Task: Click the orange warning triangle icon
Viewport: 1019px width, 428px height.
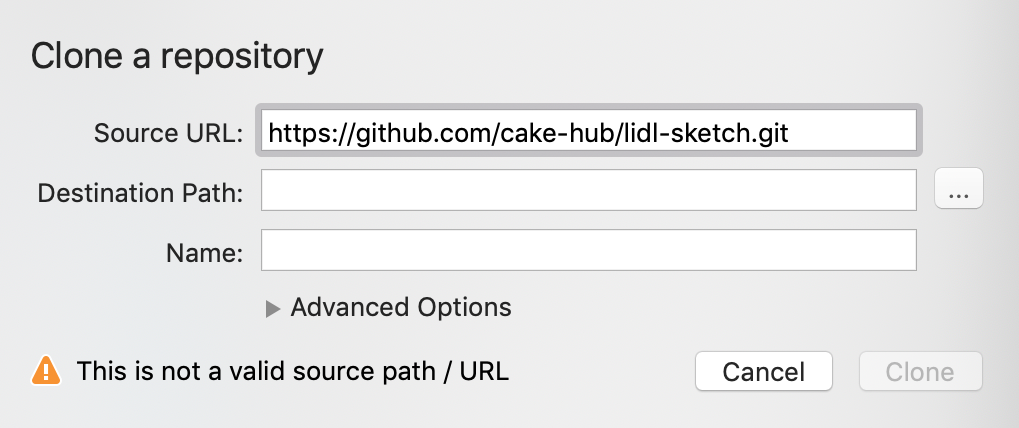Action: [x=45, y=371]
